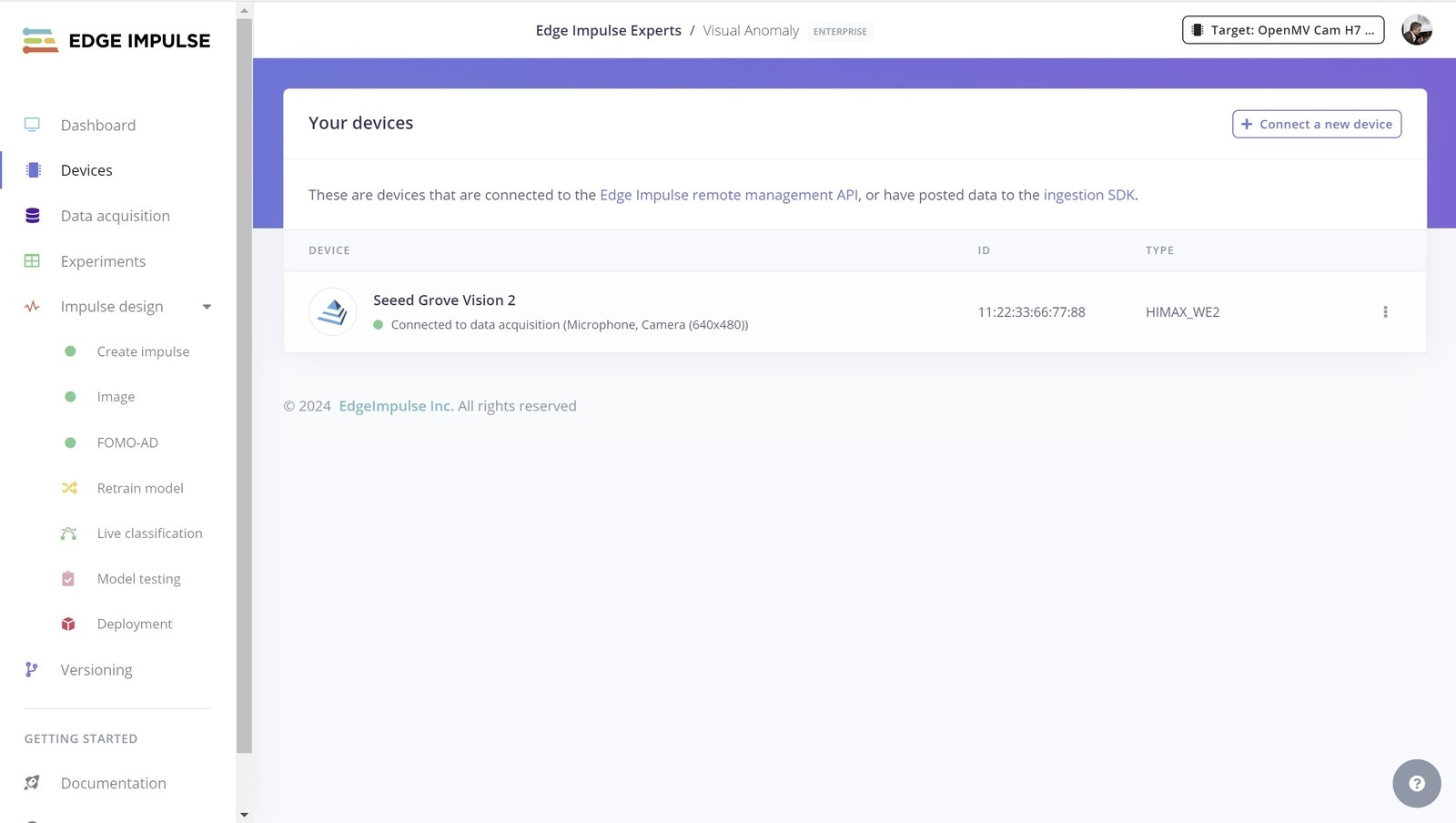Click the TYPE column header
Screen dimensions: 1456x823
pyautogui.click(x=1159, y=250)
